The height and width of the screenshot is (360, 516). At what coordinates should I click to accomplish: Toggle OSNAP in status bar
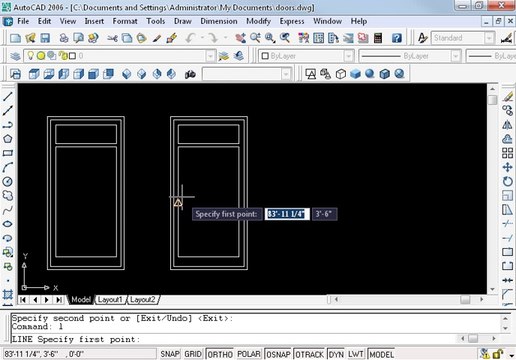(278, 354)
